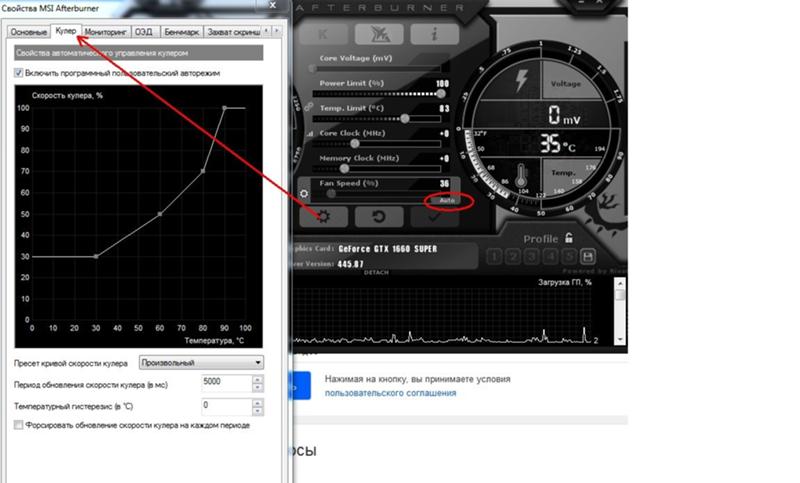Select the Кулер tab
Viewport: 800px width, 483px height.
(x=66, y=31)
